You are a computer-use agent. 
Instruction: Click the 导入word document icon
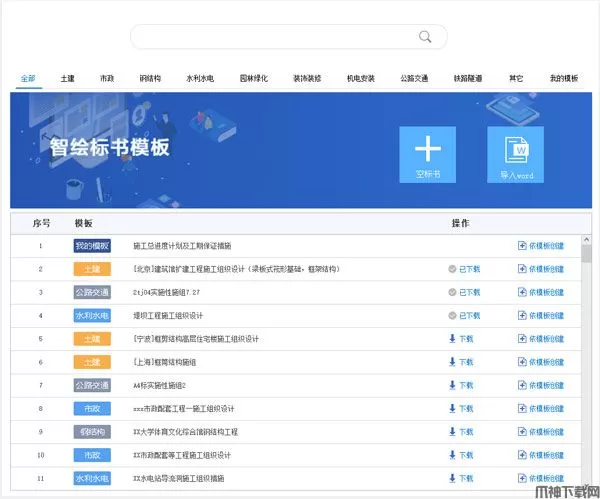click(516, 150)
